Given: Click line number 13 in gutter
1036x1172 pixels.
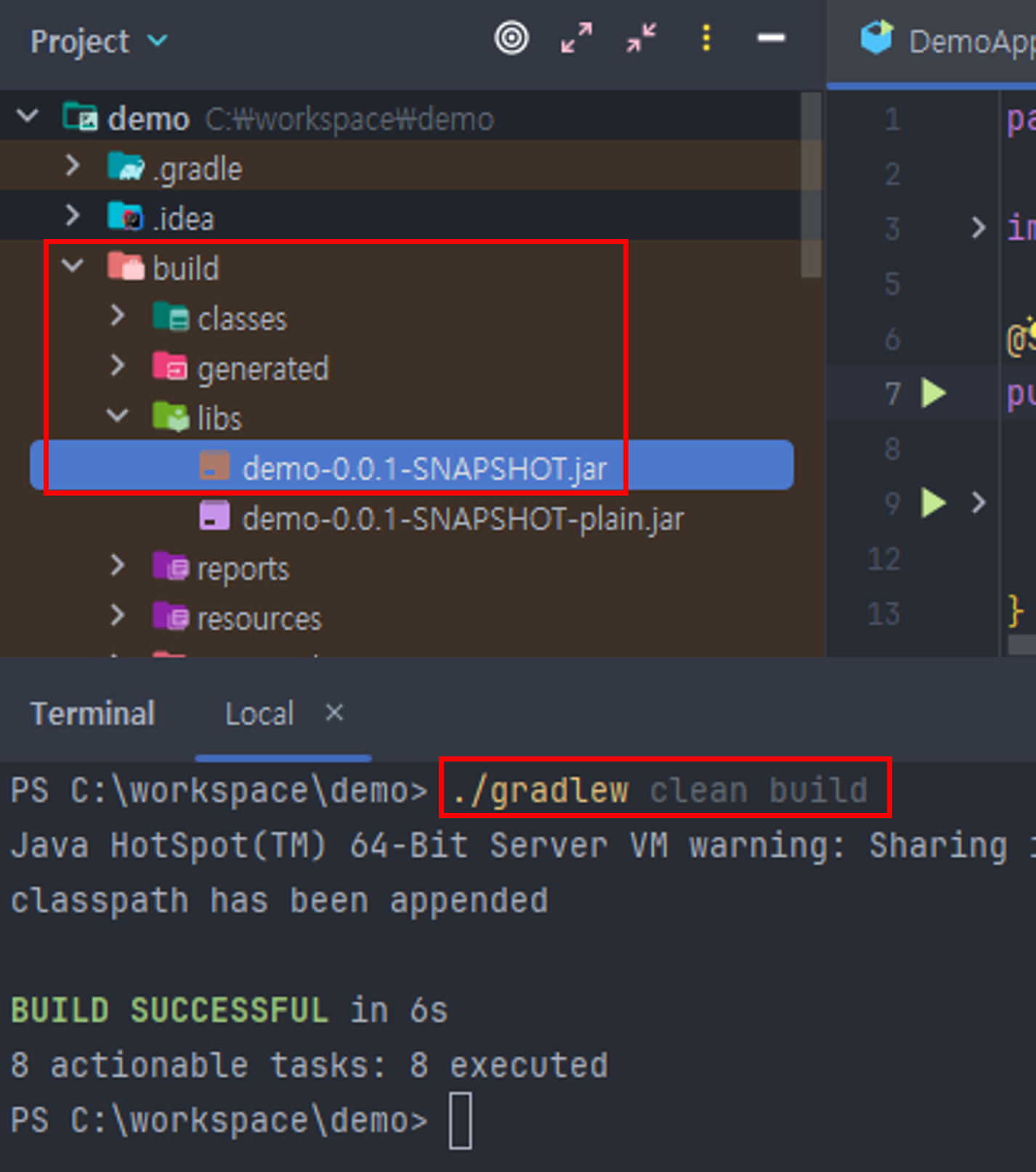Looking at the screenshot, I should (x=884, y=614).
